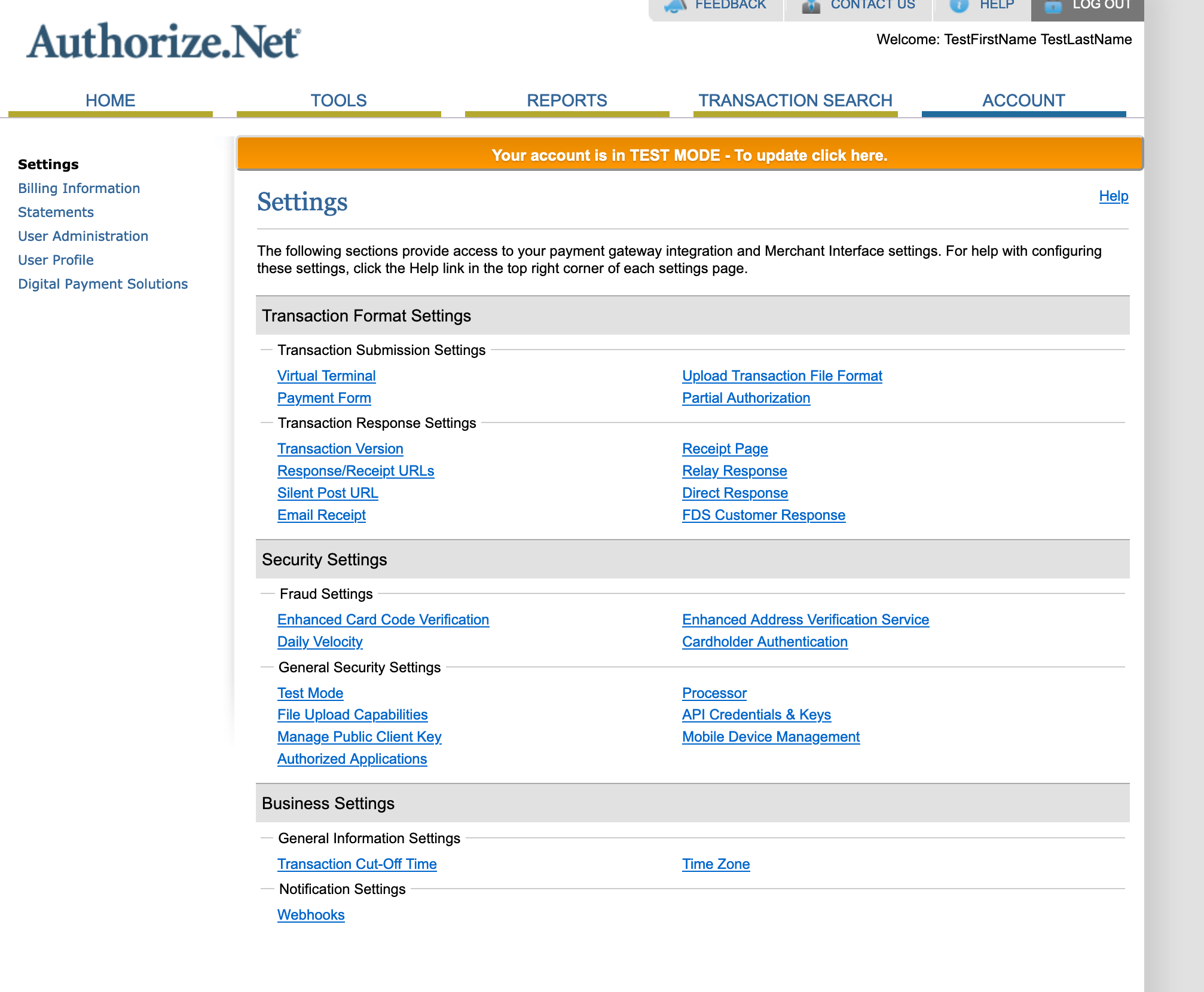Click the Processor link
Image resolution: width=1204 pixels, height=992 pixels.
[714, 693]
